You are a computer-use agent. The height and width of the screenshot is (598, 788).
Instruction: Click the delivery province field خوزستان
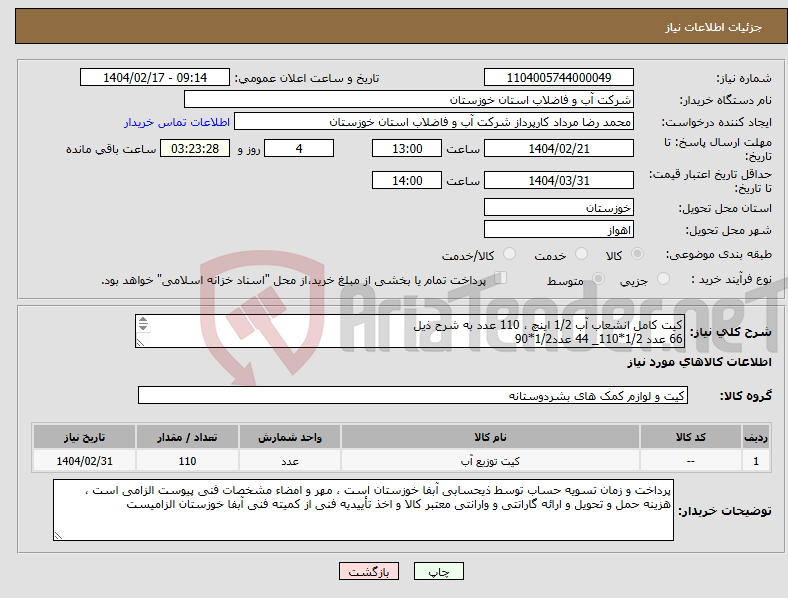point(558,208)
